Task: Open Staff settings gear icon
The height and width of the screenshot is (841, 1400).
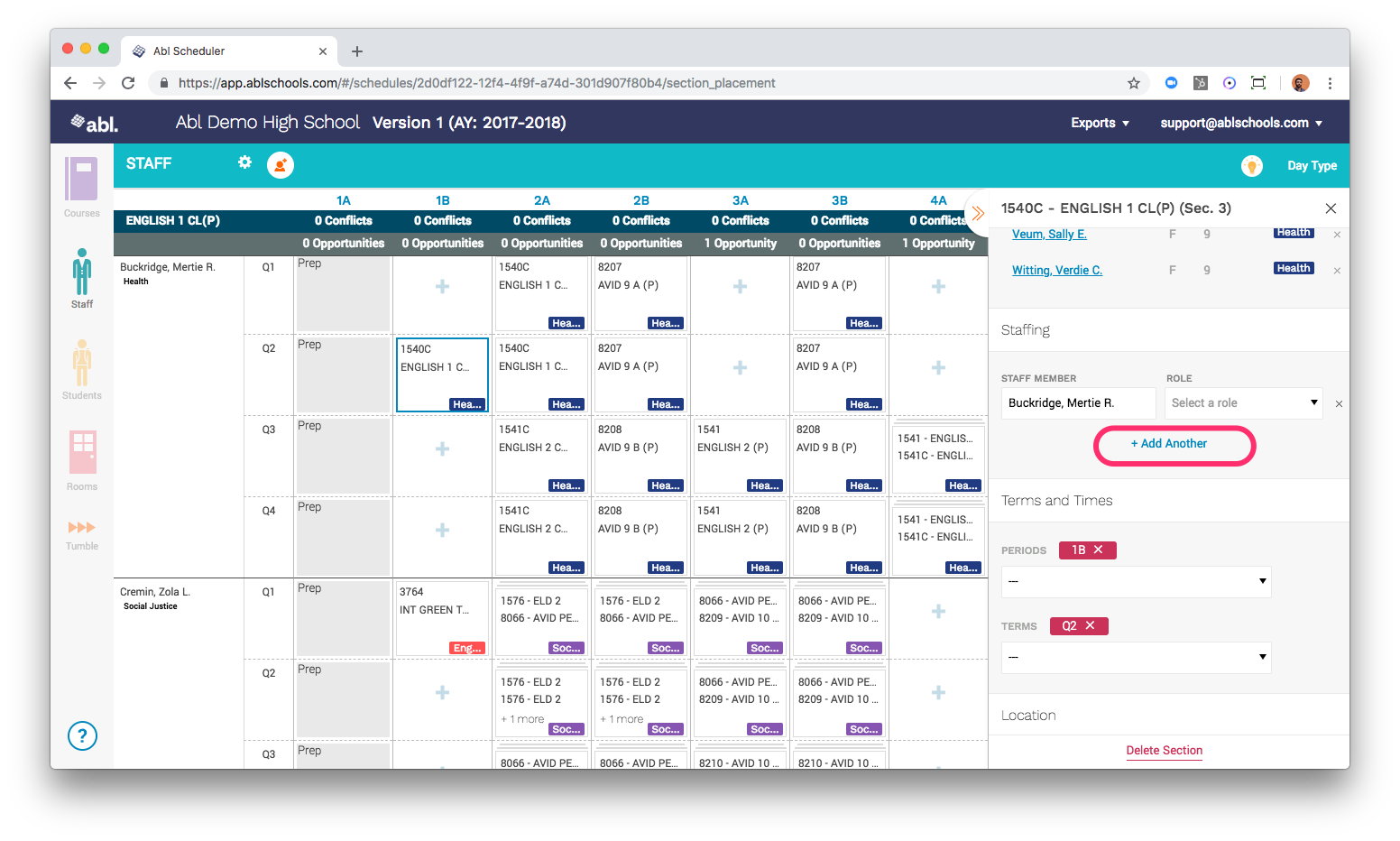Action: (x=244, y=162)
